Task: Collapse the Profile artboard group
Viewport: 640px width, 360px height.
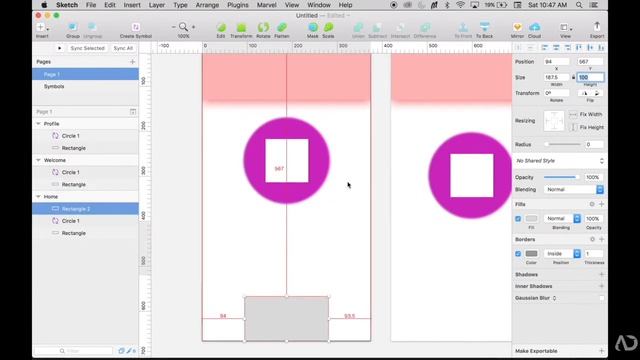Action: pos(38,124)
